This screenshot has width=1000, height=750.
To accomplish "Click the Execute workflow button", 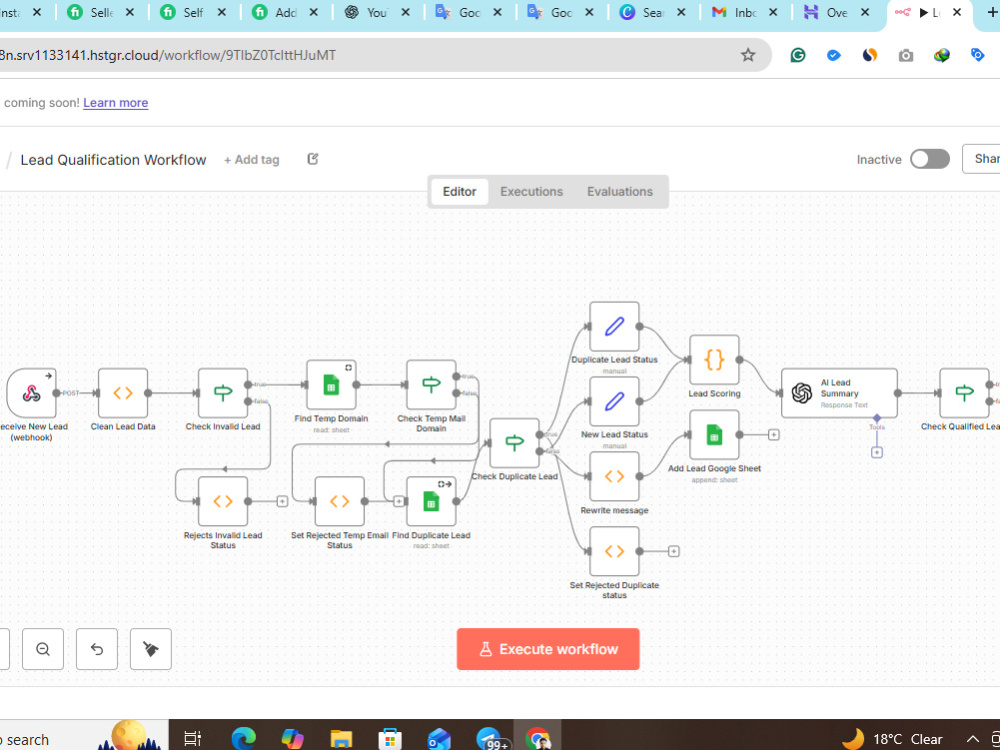I will [x=548, y=649].
